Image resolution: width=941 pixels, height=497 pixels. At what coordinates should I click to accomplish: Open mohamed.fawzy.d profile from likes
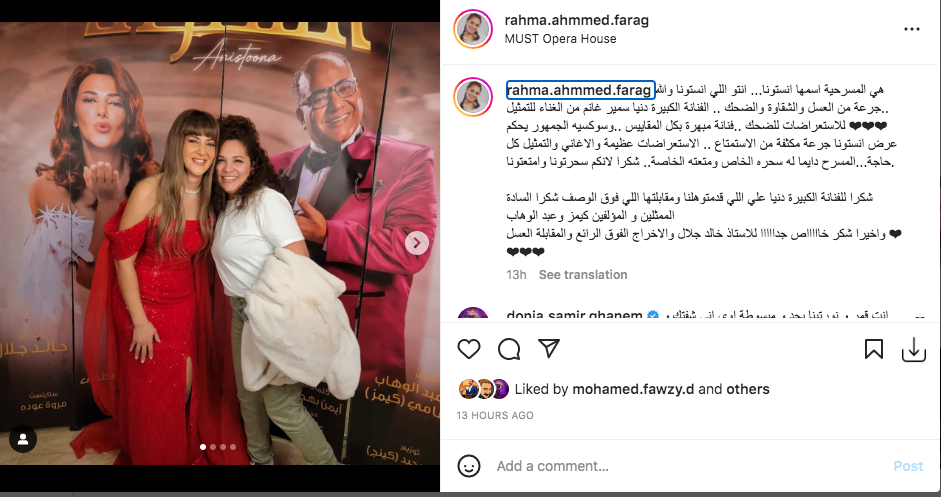[x=633, y=389]
